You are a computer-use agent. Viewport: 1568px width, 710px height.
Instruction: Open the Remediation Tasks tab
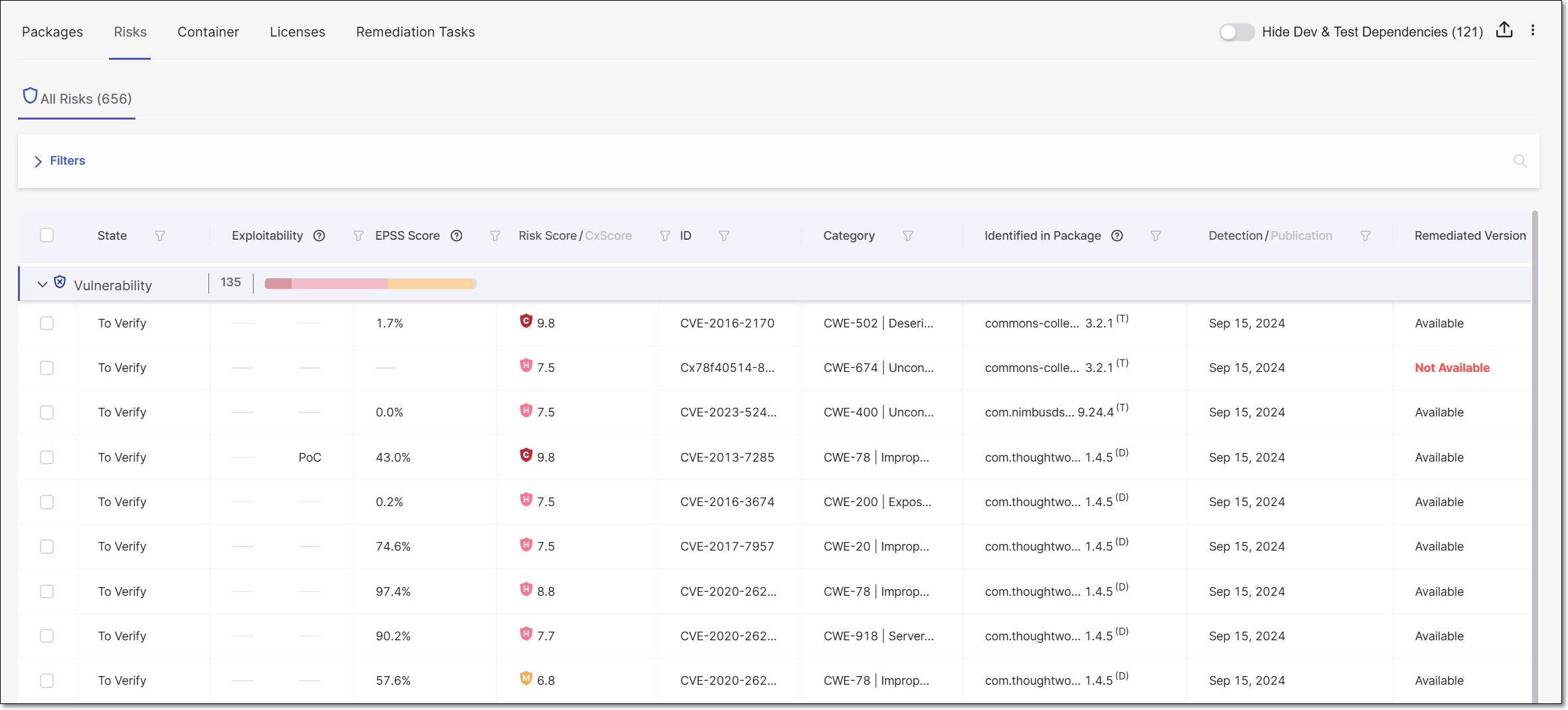click(416, 32)
